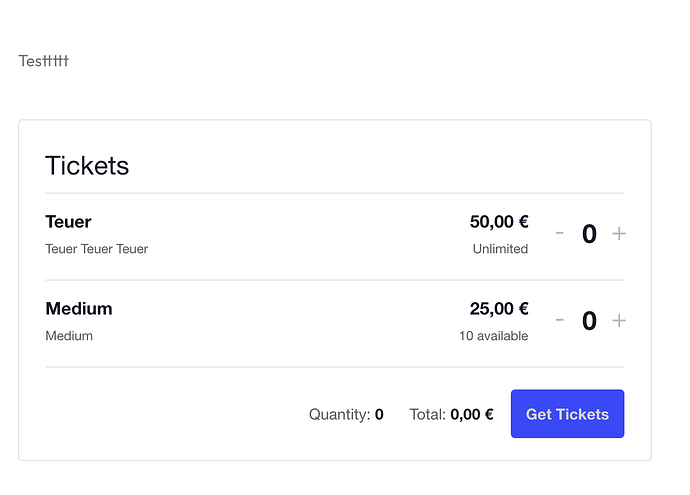Screen dimensions: 690x495
Task: Select the Teuer quantity number
Action: 589,234
